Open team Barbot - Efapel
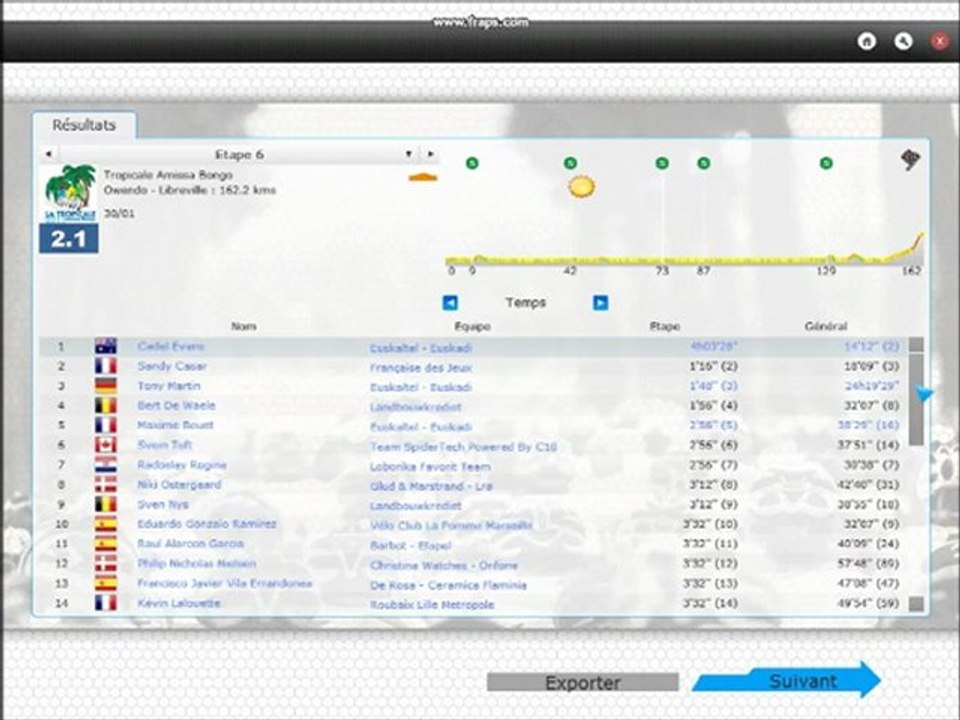The image size is (960, 720). pyautogui.click(x=411, y=545)
